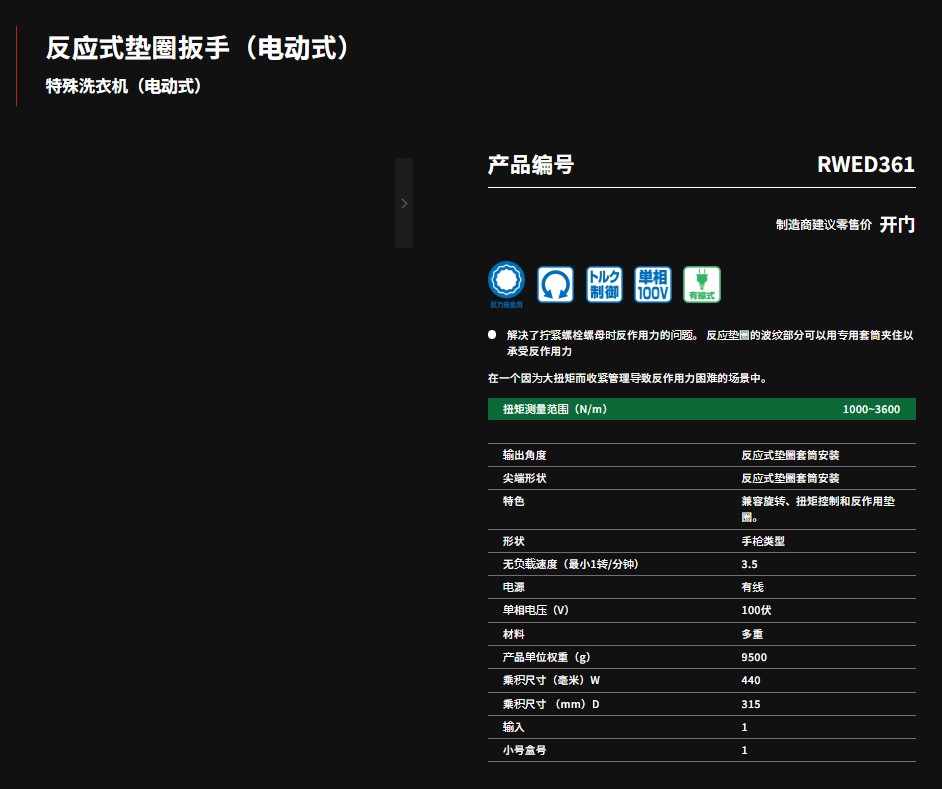Click the rotation arrows icon

point(555,284)
